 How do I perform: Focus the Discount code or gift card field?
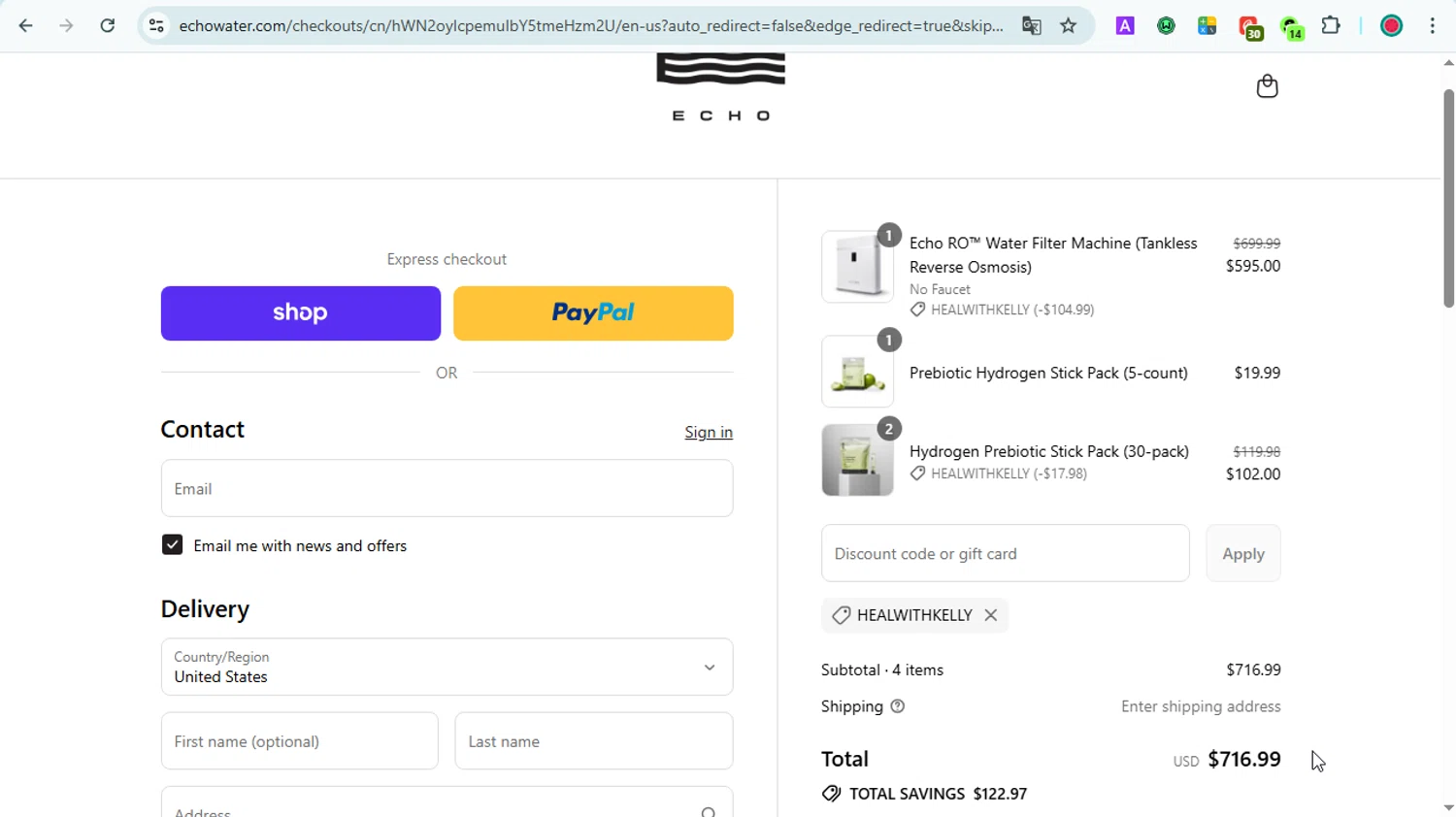click(x=1005, y=554)
